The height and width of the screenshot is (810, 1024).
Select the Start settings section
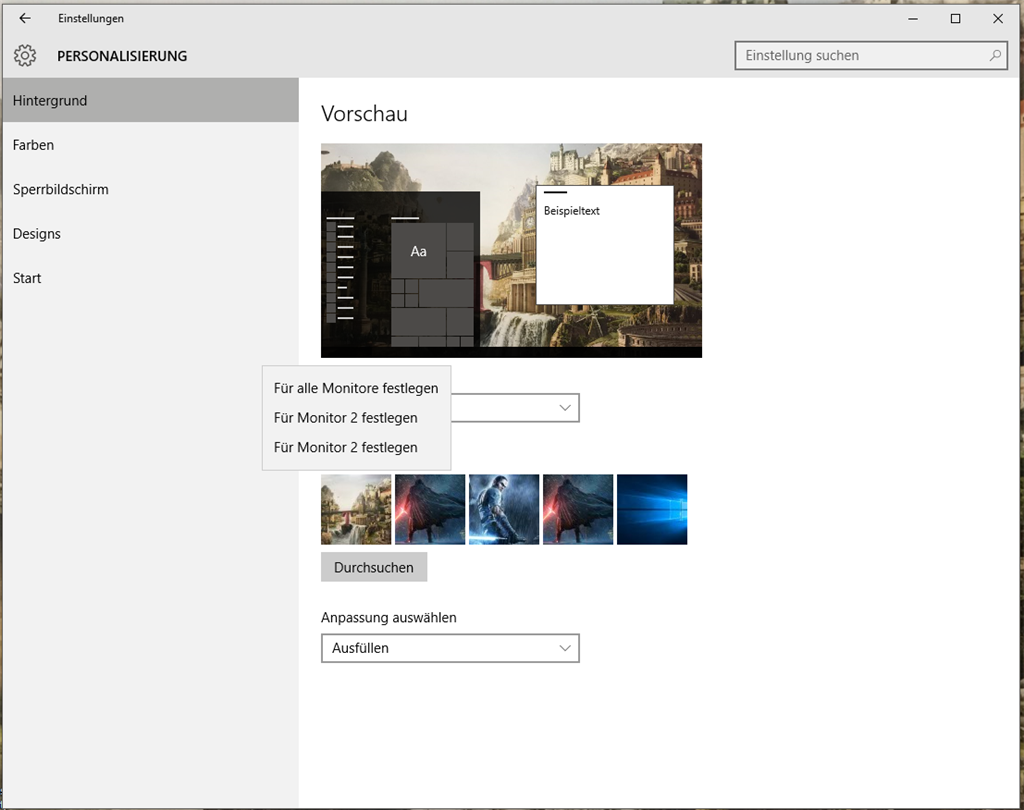pyautogui.click(x=150, y=278)
